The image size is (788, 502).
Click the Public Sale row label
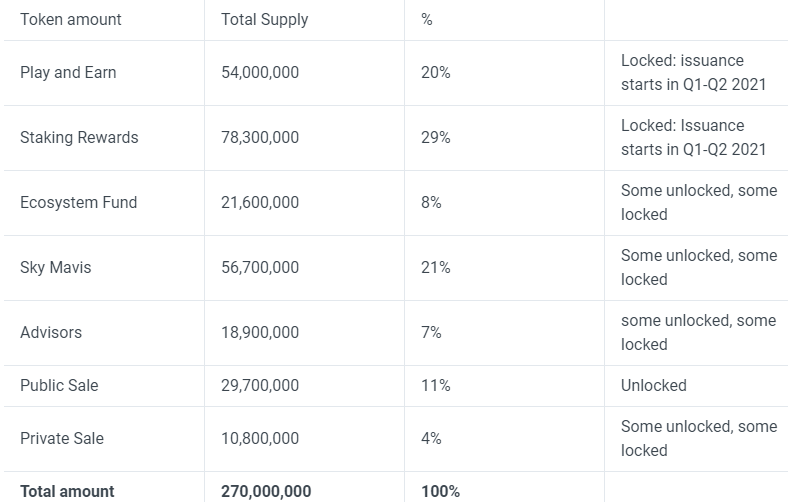(x=59, y=385)
